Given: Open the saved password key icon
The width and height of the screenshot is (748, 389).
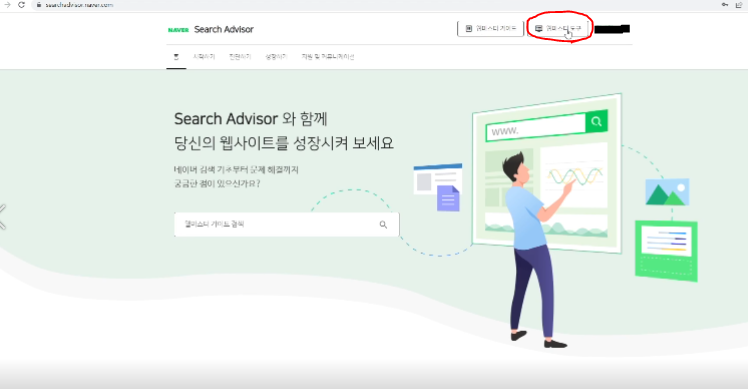Looking at the screenshot, I should (725, 5).
